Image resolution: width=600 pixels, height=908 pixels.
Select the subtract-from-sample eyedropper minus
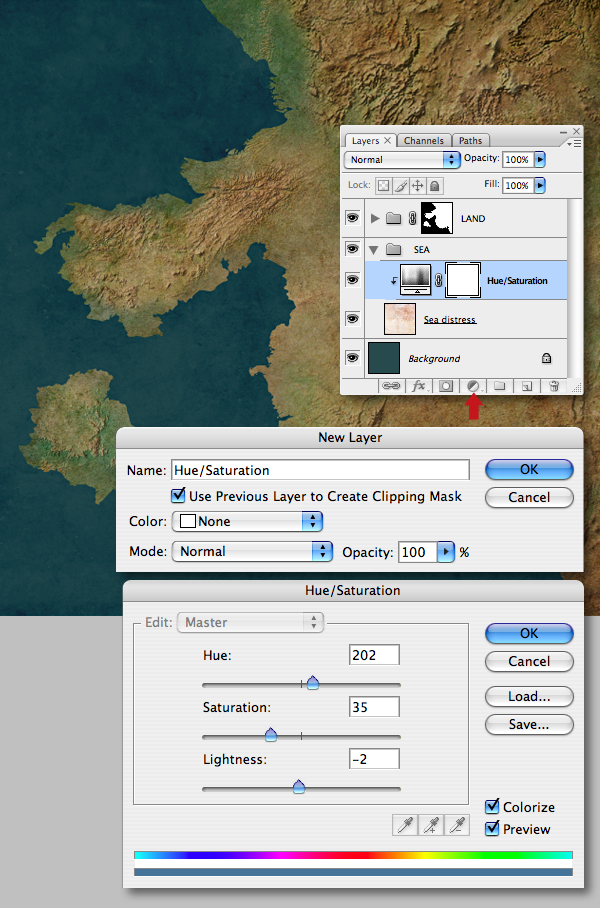coord(456,825)
